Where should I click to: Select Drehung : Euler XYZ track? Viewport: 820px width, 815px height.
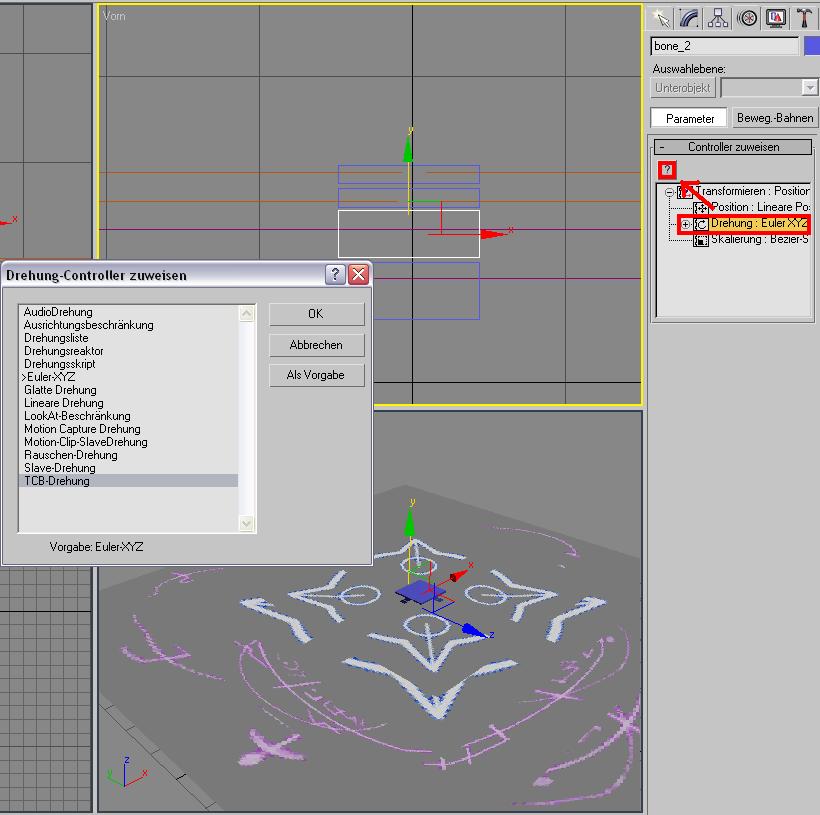coord(759,223)
